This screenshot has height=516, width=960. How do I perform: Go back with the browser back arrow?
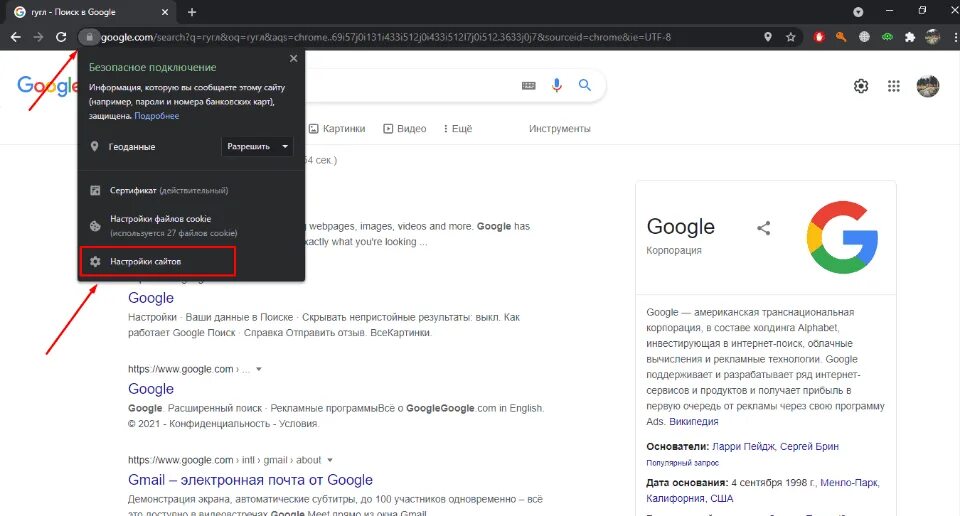coord(16,37)
